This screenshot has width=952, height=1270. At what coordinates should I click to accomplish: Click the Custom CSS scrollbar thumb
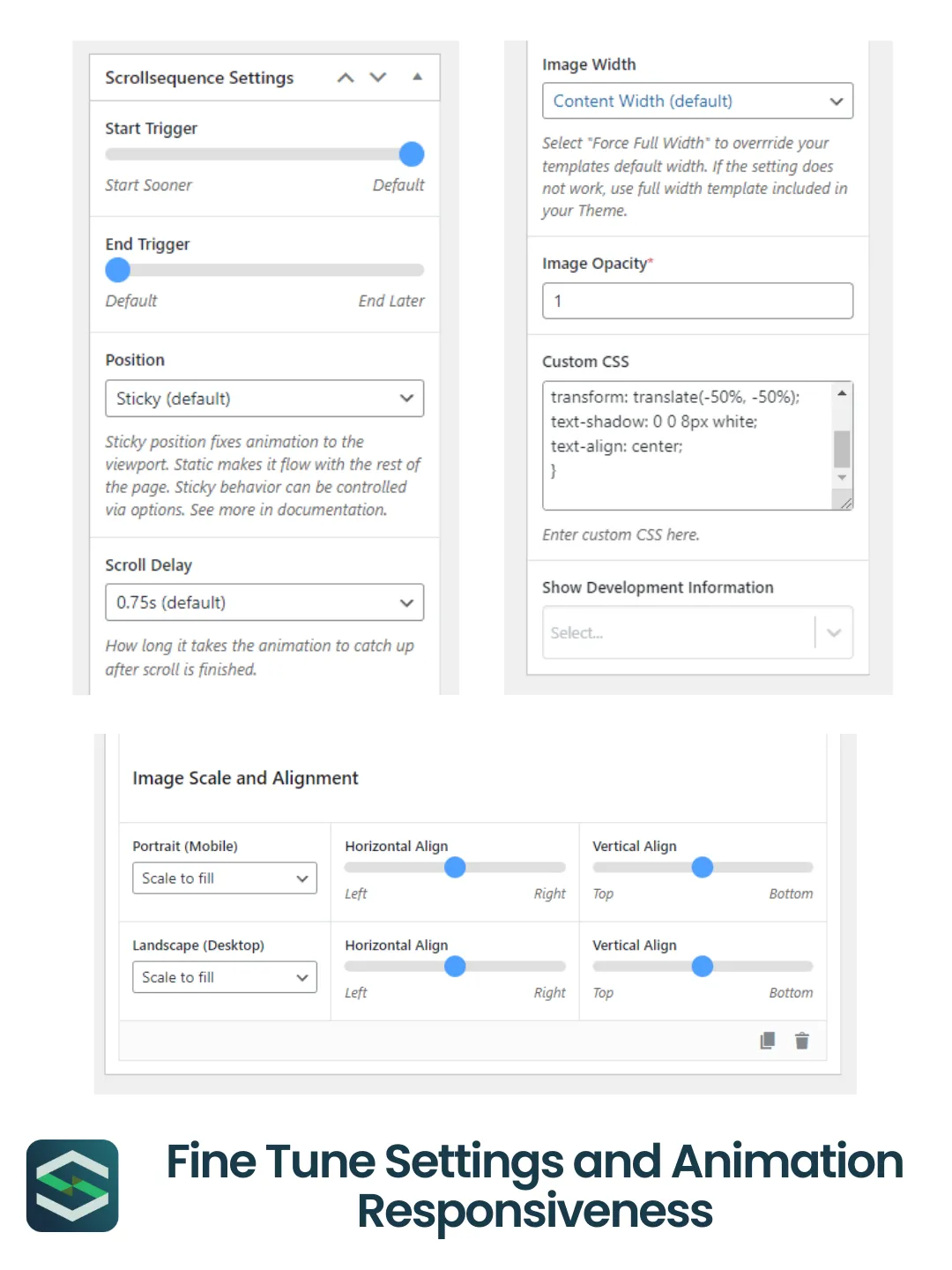(x=842, y=449)
